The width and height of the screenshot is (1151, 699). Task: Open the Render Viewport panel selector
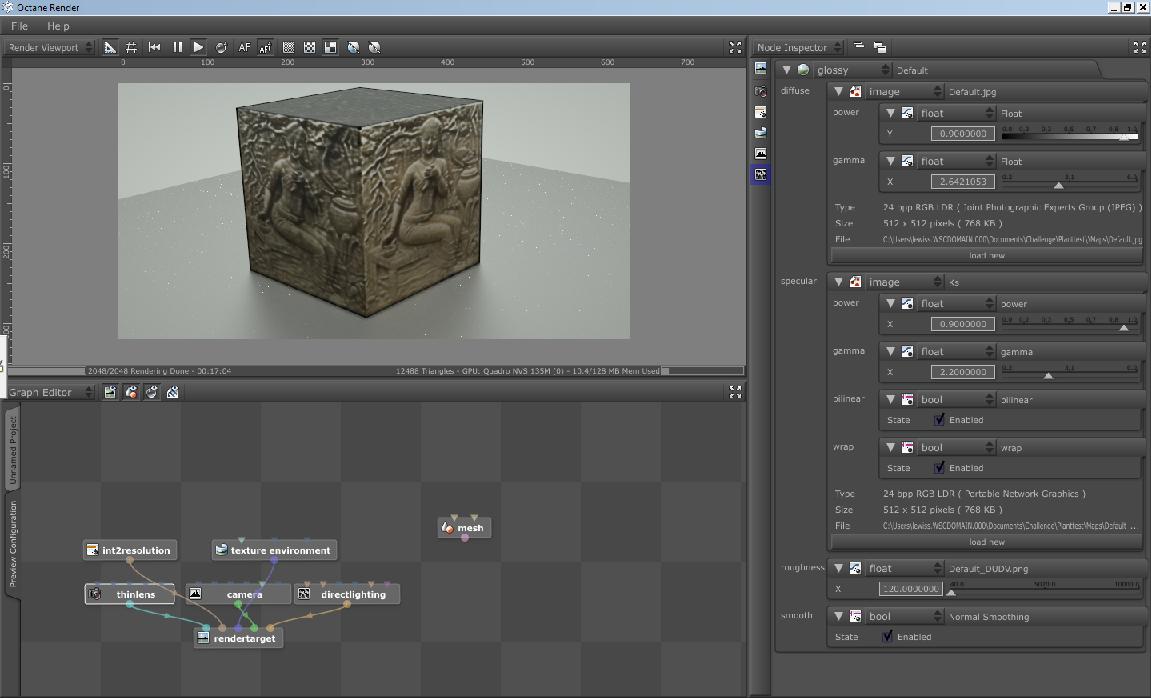48,47
